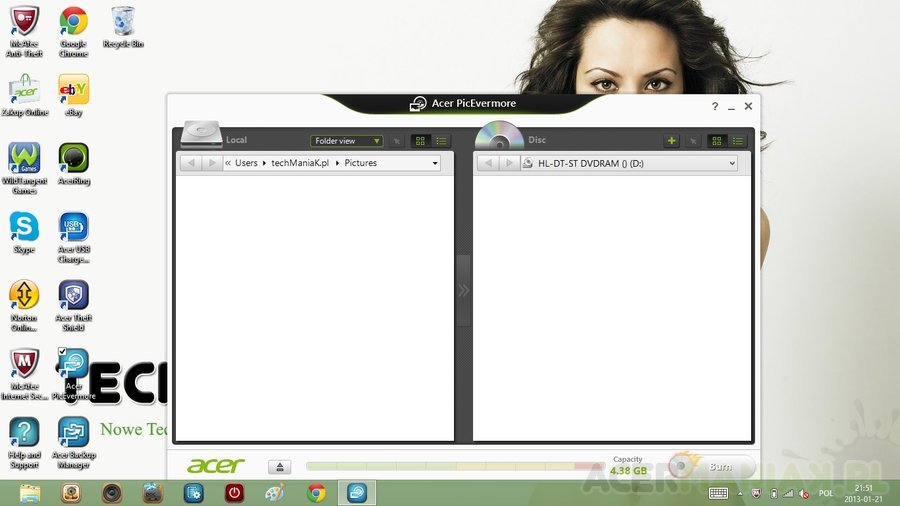Open the Recycle Bin
Image resolution: width=900 pixels, height=506 pixels.
pos(123,27)
